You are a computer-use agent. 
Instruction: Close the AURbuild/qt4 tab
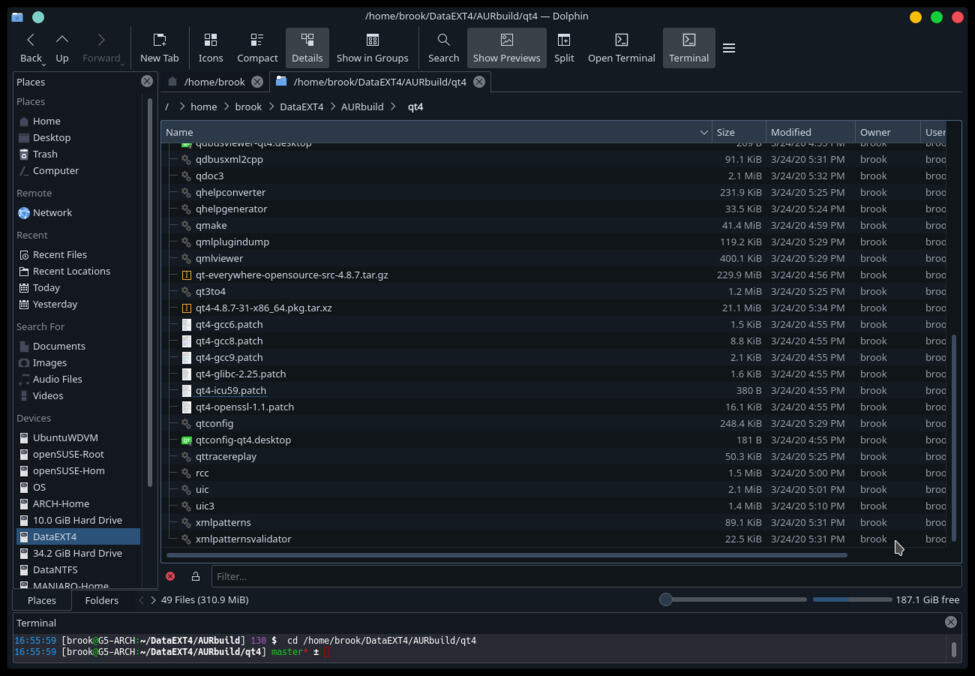point(479,82)
